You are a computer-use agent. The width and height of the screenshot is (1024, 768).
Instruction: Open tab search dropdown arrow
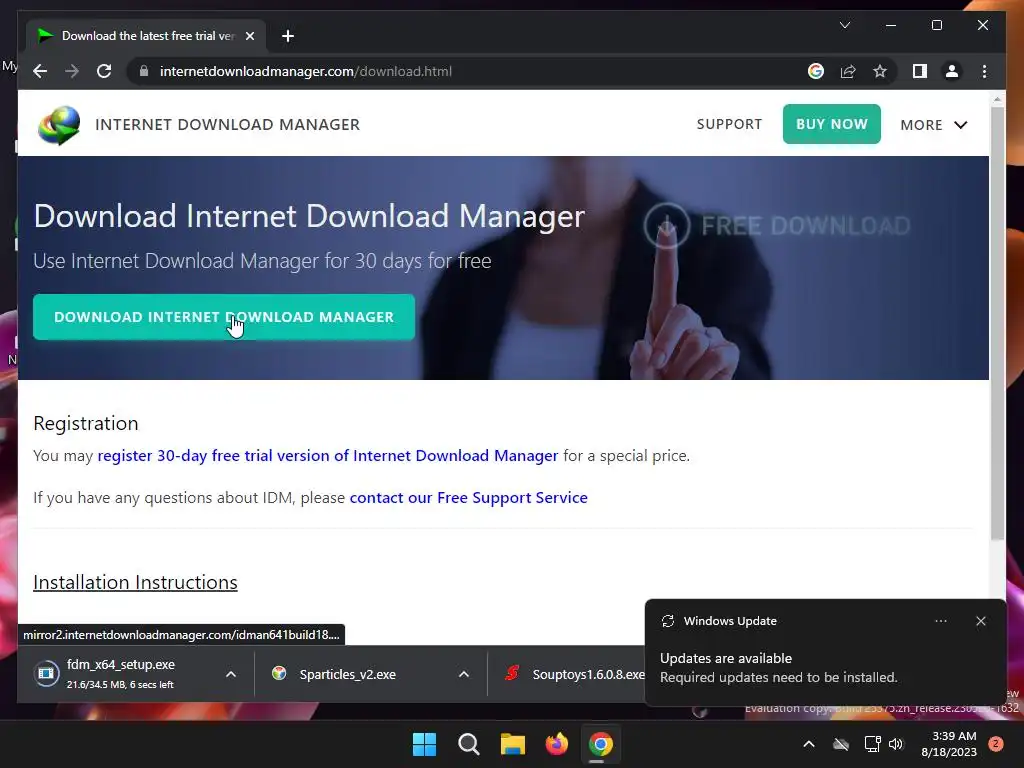(844, 25)
